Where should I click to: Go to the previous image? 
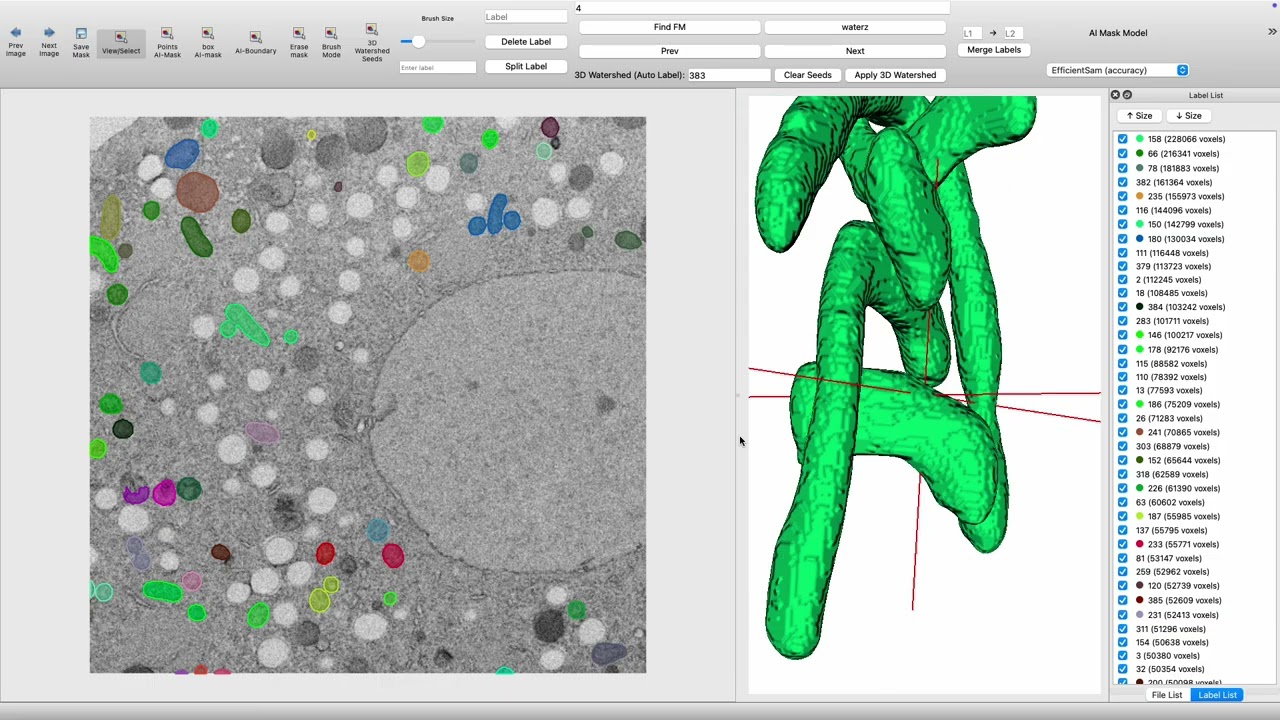[16, 42]
